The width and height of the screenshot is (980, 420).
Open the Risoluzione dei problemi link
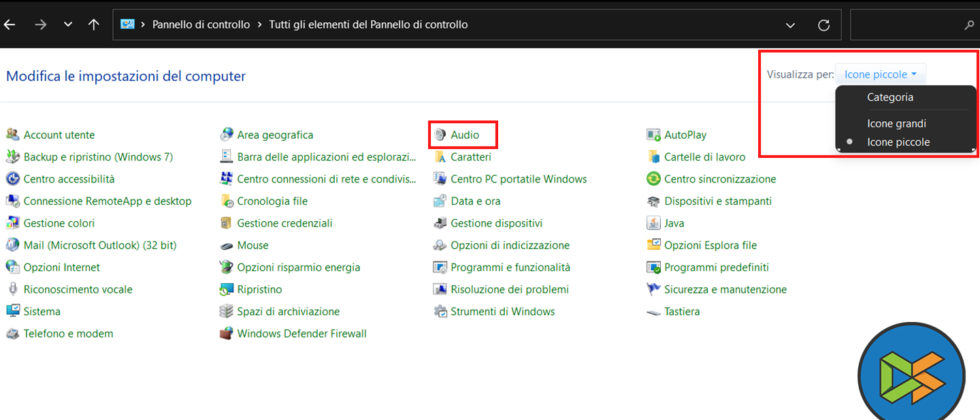(x=509, y=289)
